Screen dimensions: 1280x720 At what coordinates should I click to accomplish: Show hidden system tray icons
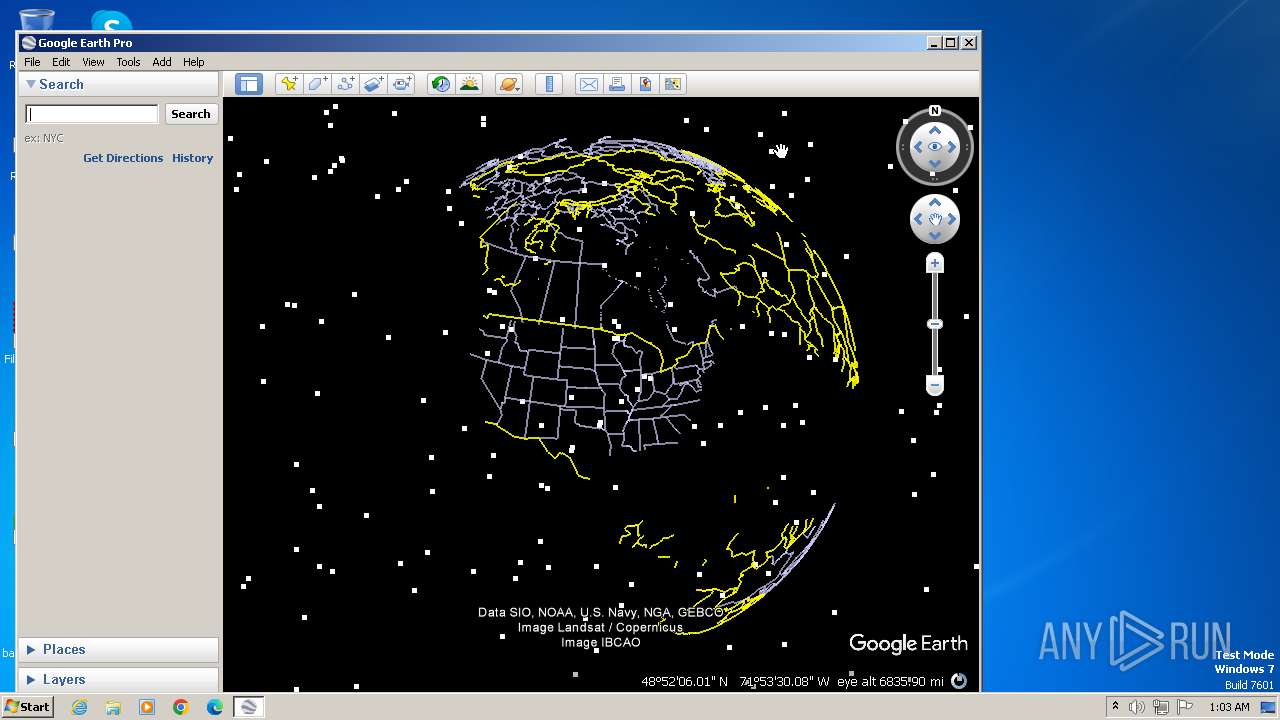coord(1115,707)
